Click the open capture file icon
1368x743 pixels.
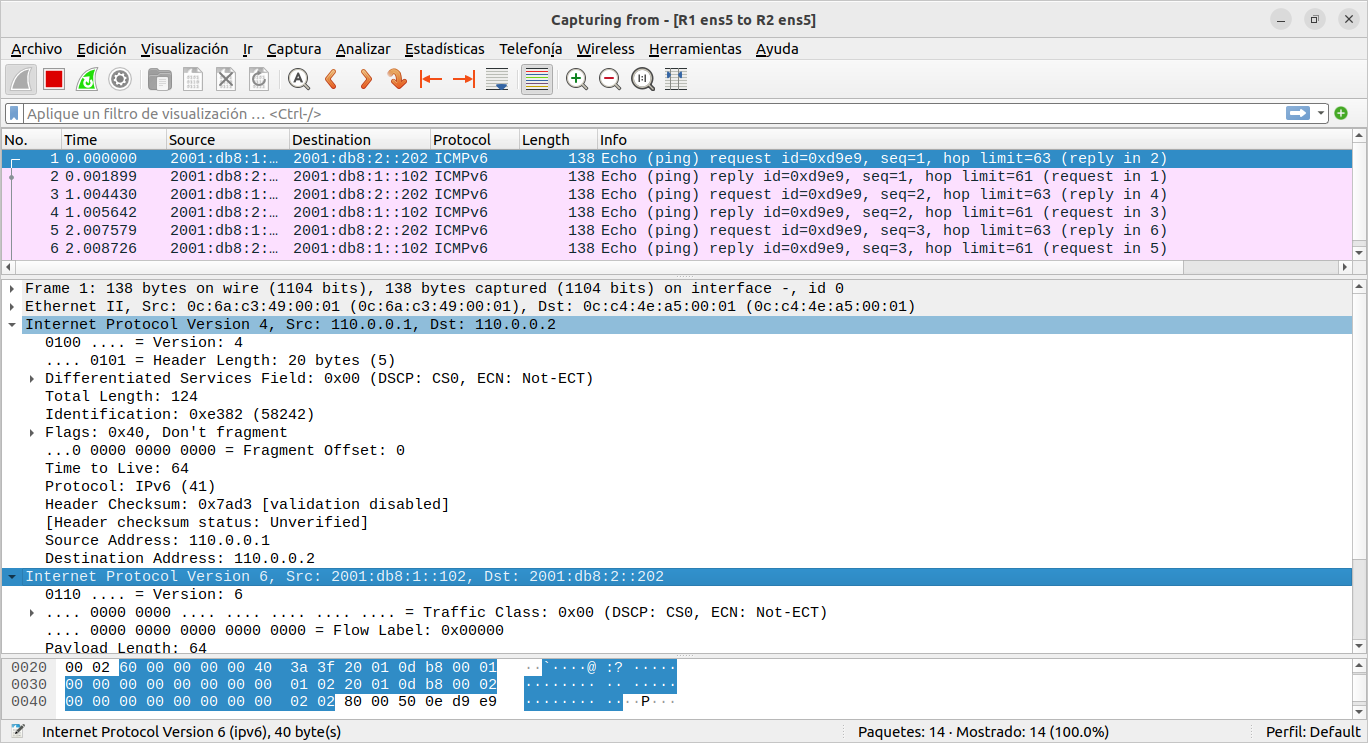(x=159, y=79)
